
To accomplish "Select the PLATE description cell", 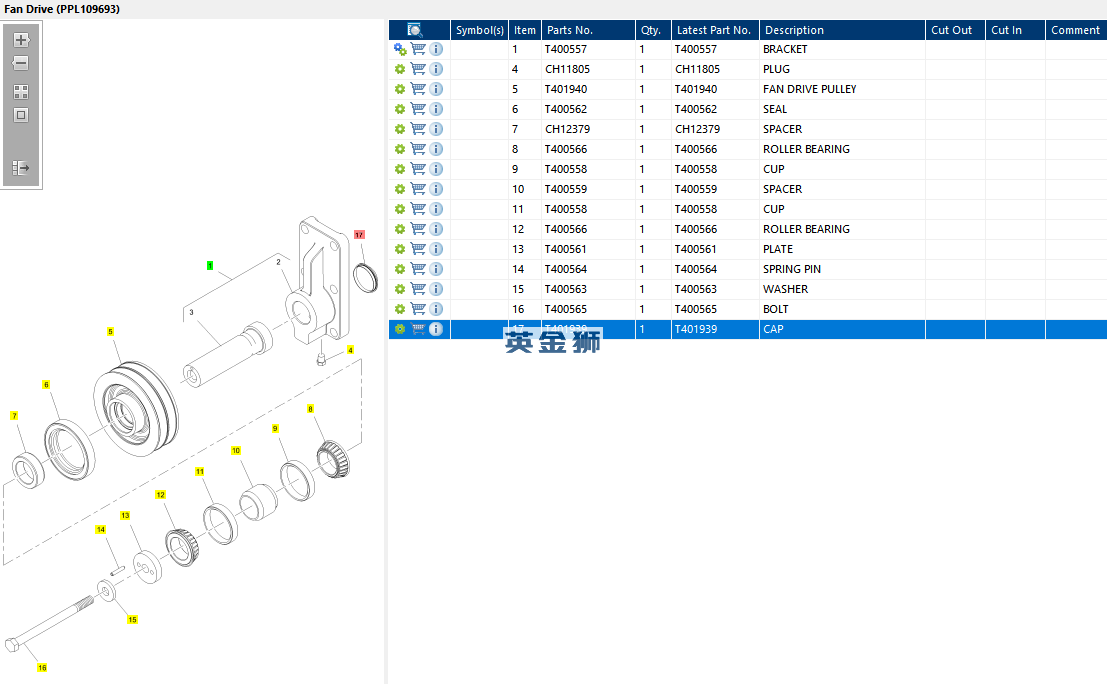I will [x=842, y=249].
